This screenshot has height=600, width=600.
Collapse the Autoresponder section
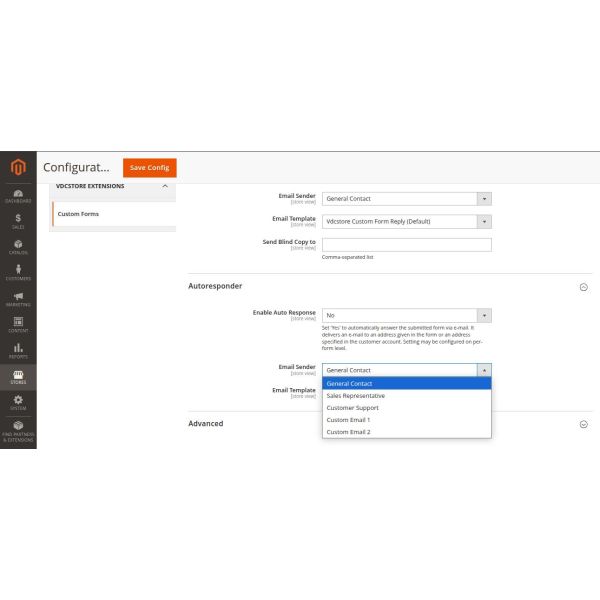pyautogui.click(x=583, y=286)
